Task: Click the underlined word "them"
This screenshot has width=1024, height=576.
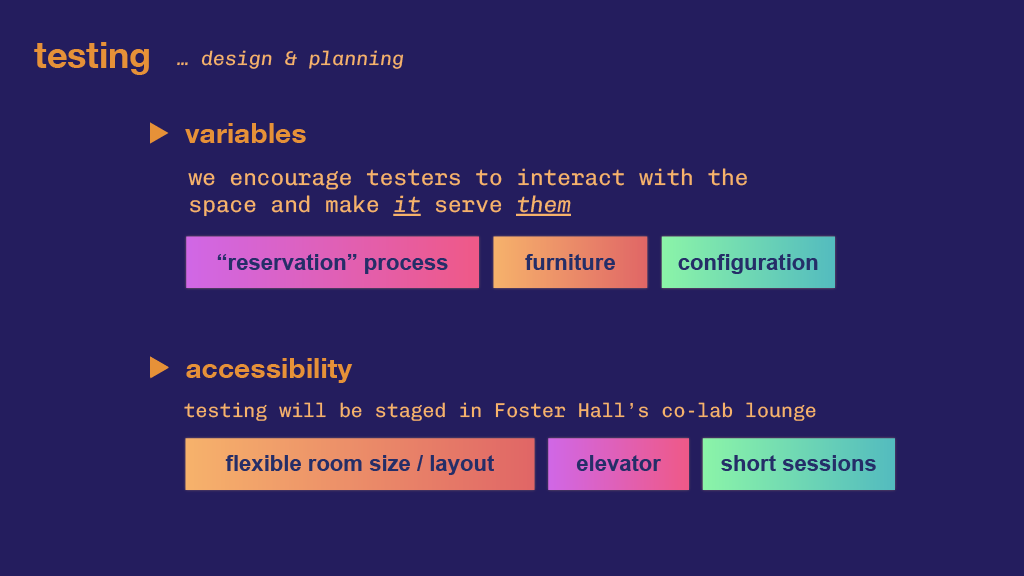Action: coord(543,205)
